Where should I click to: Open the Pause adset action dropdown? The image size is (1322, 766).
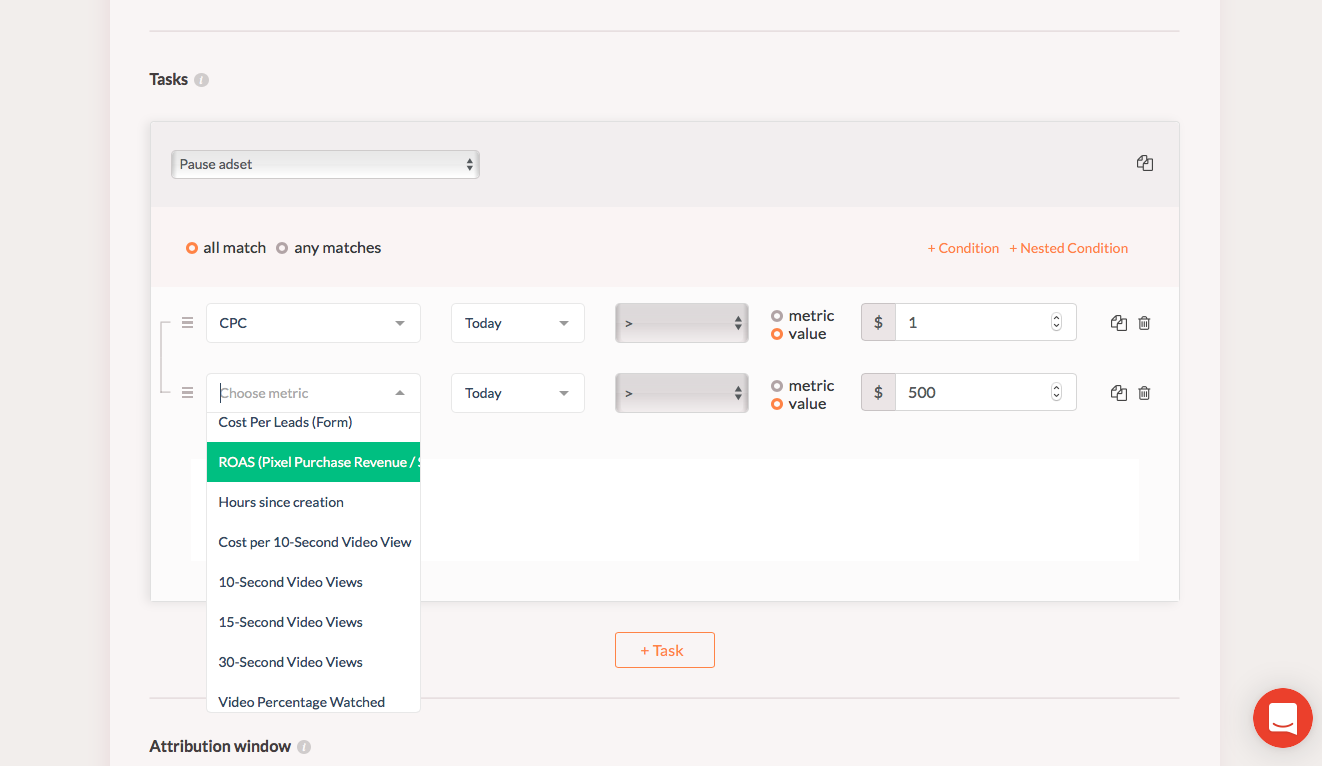tap(325, 164)
